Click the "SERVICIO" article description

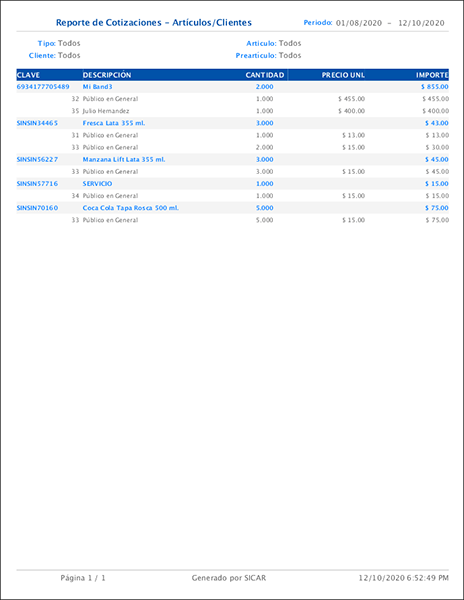tap(98, 184)
